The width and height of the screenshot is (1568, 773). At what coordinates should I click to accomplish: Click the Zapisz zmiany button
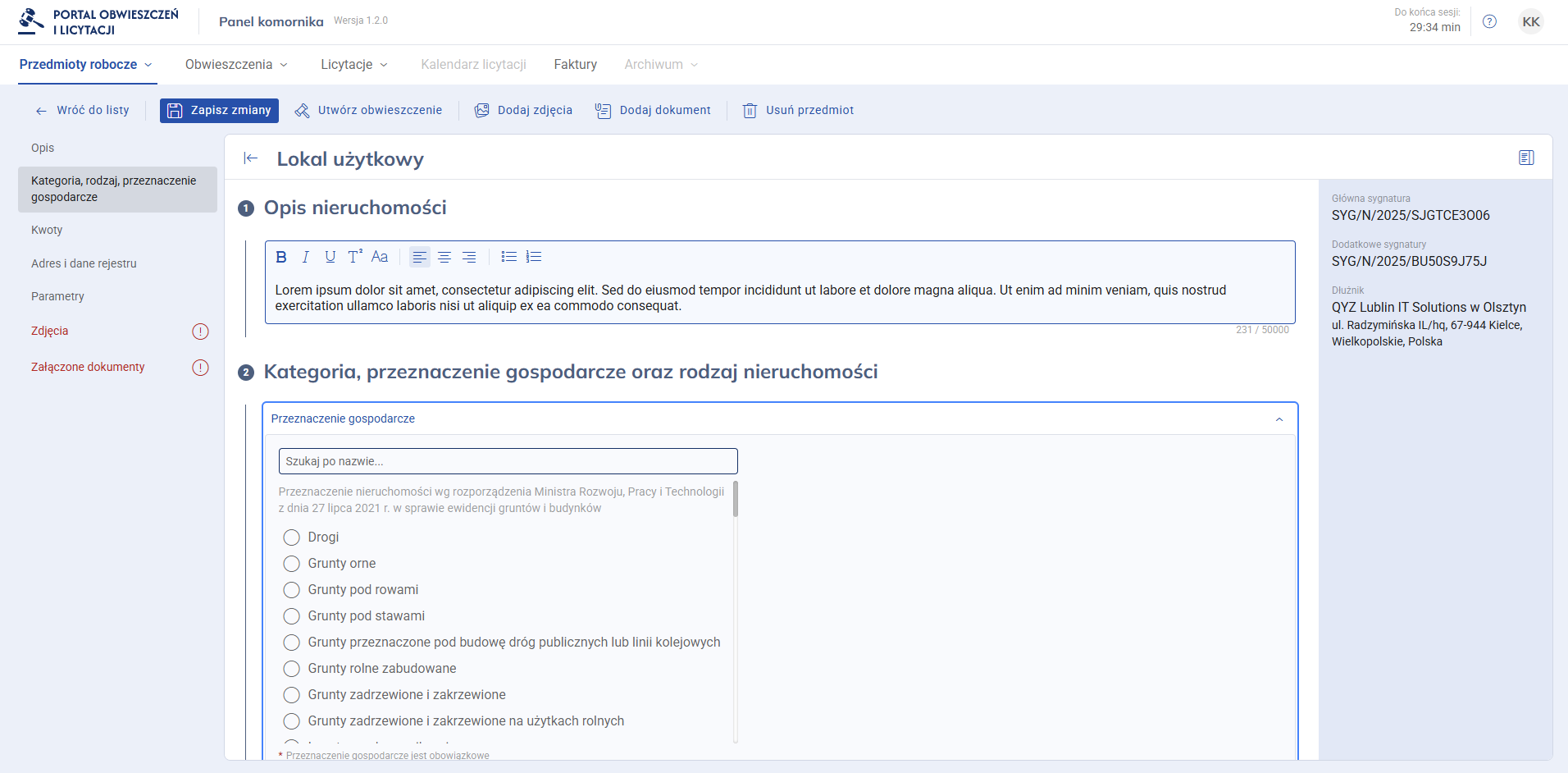220,111
